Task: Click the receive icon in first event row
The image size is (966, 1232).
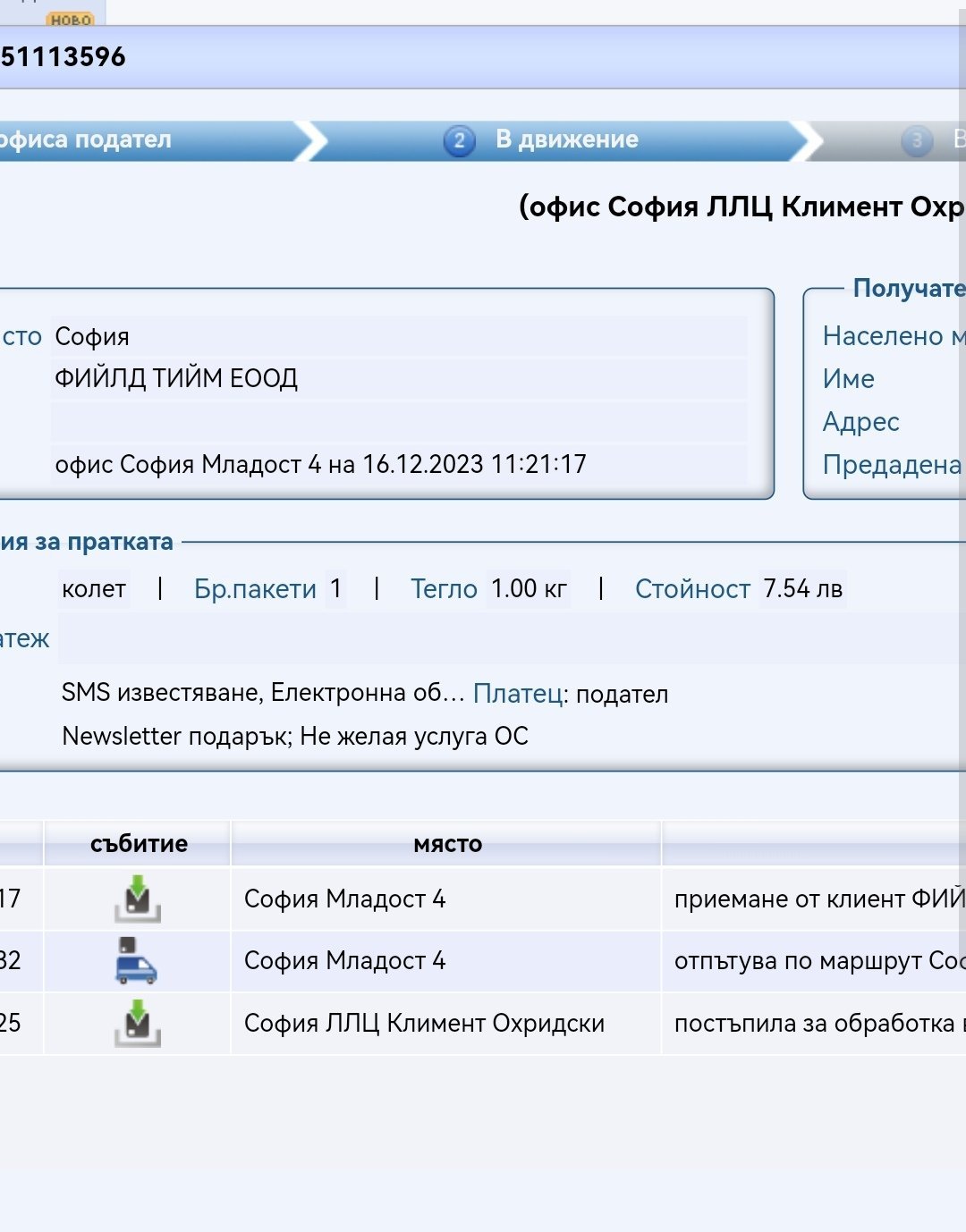Action: (x=137, y=899)
